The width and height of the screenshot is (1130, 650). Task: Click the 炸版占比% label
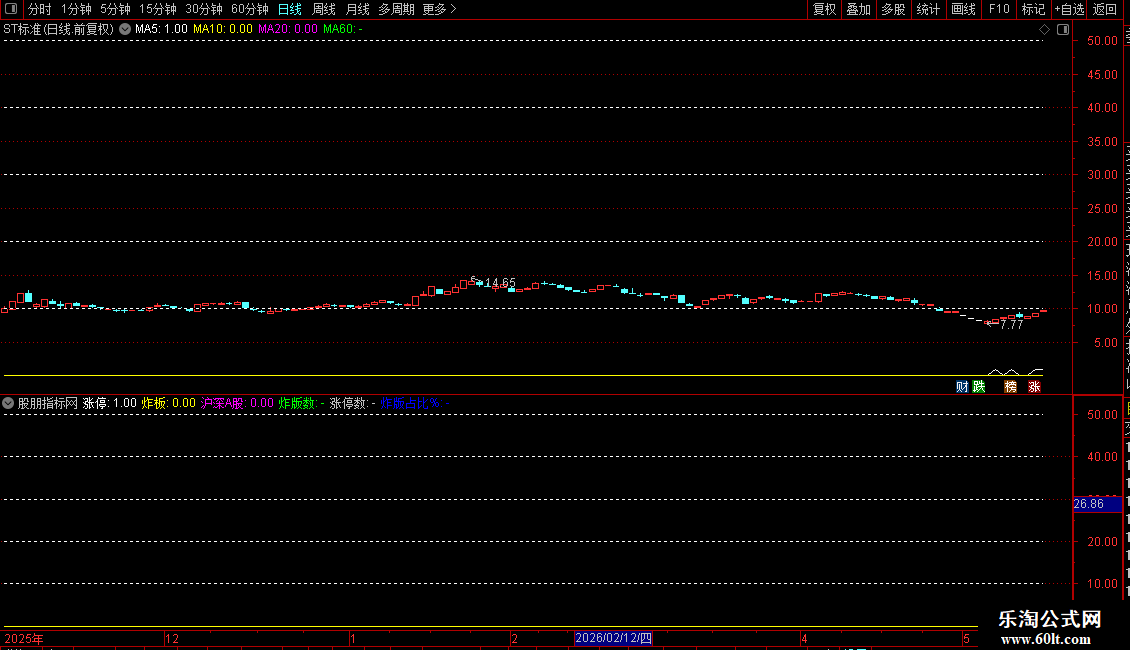pos(415,403)
